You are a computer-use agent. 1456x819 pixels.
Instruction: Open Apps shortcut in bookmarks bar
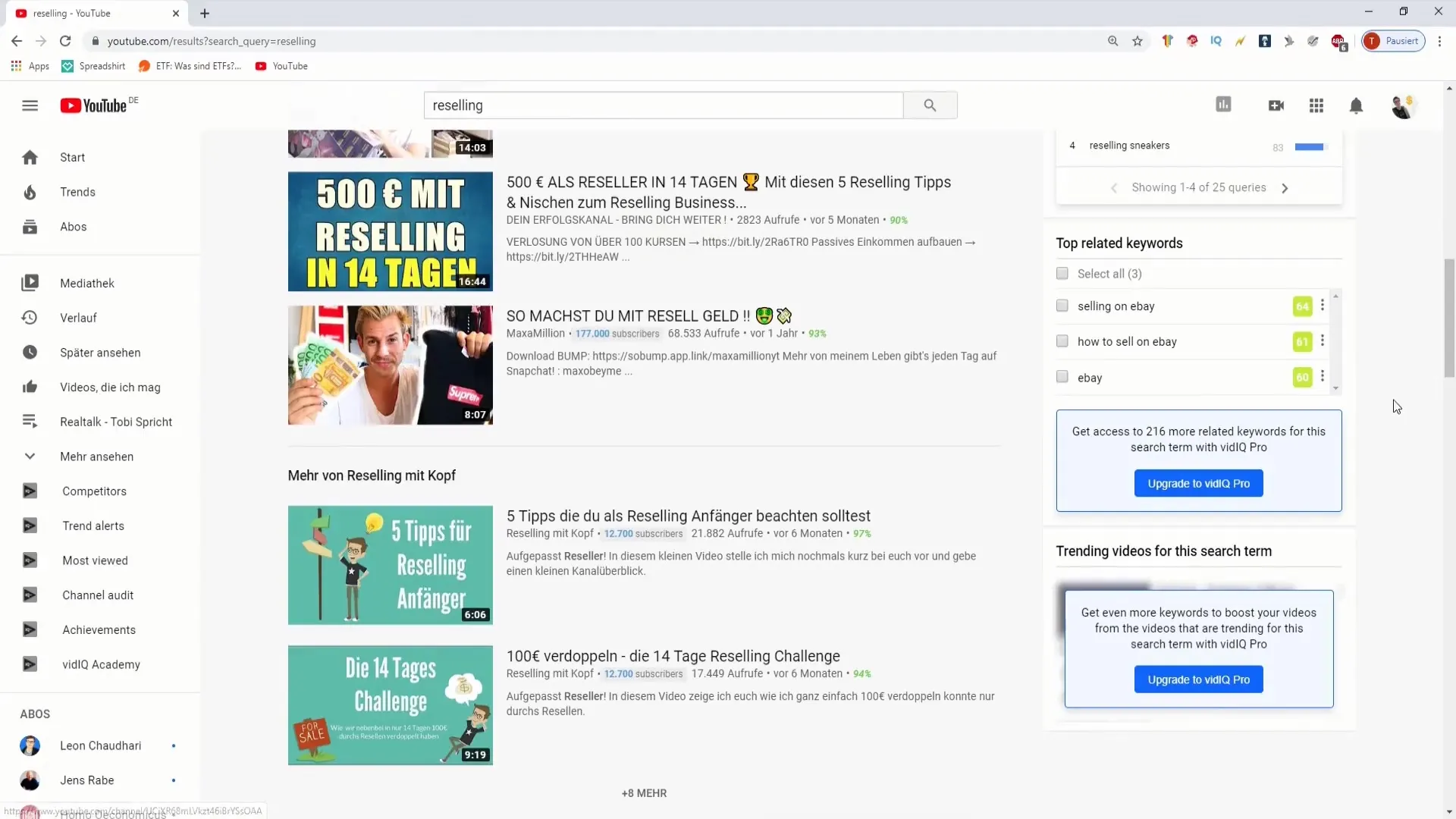(30, 66)
